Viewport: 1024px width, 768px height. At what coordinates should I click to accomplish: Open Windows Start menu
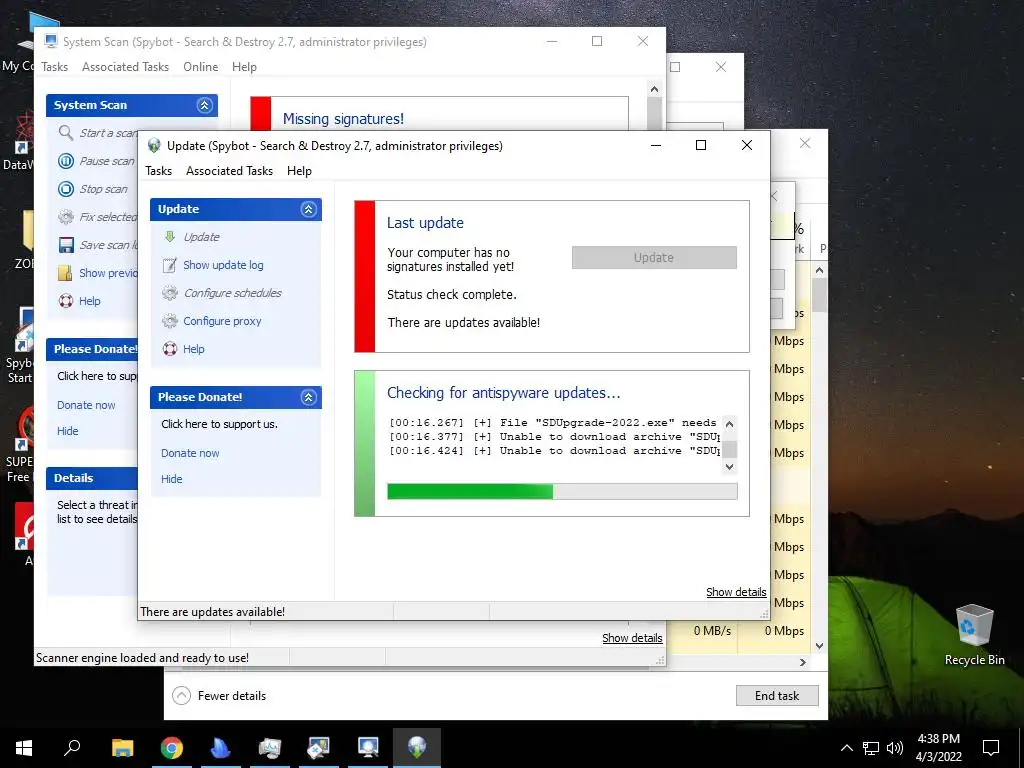[24, 748]
